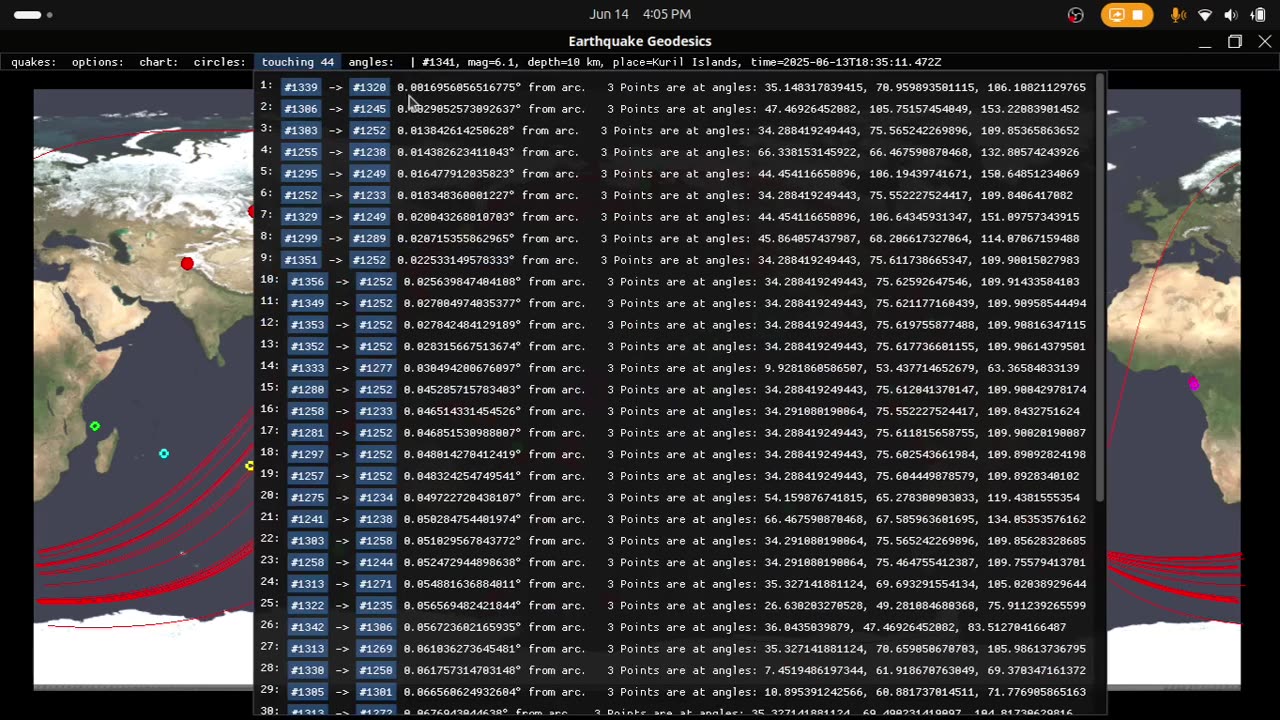Open quake link #1339 in row 1
This screenshot has width=1280, height=720.
pyautogui.click(x=301, y=88)
